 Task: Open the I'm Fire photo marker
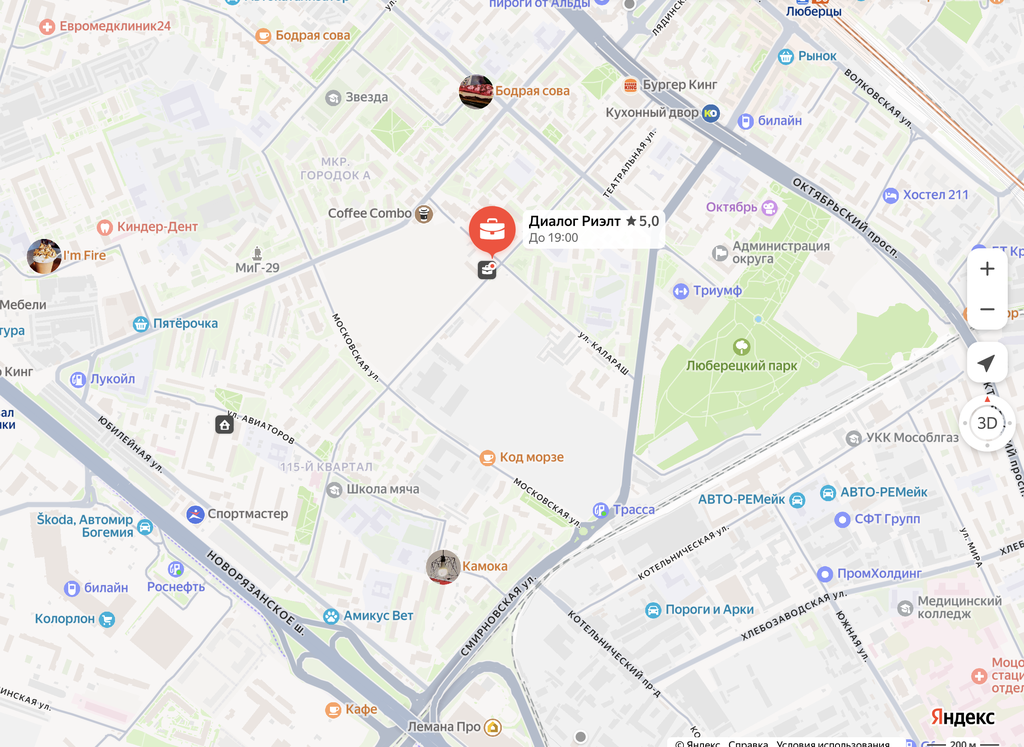(x=44, y=256)
